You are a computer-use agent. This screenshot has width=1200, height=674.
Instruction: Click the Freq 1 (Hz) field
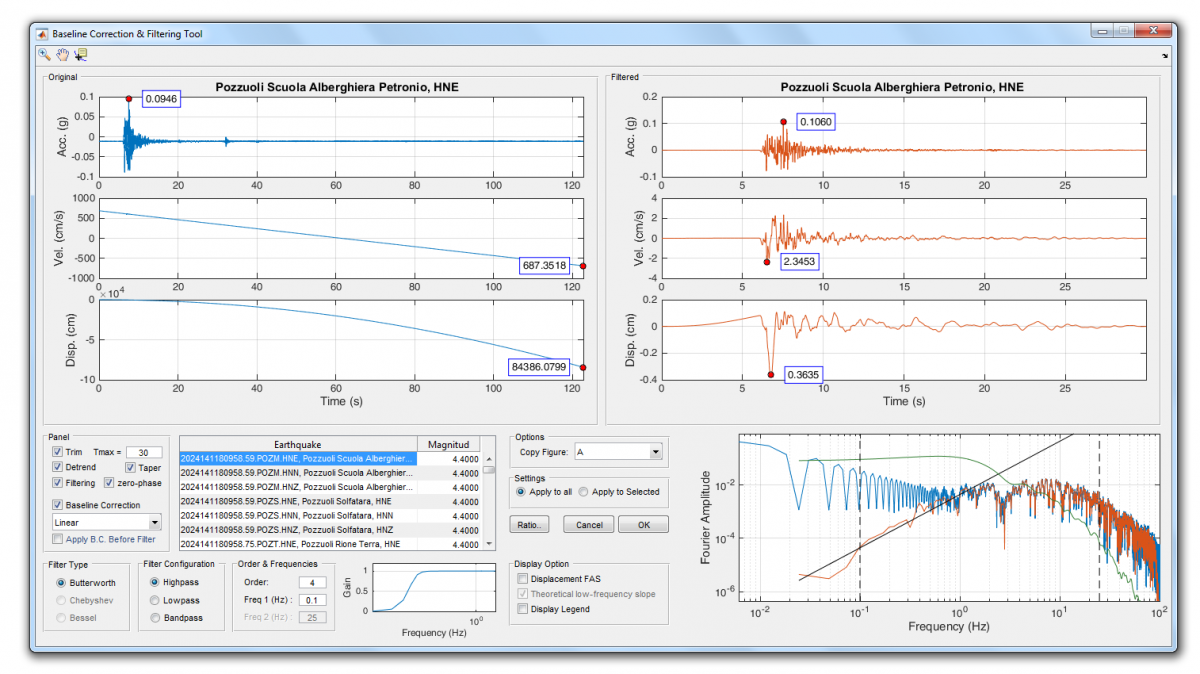pos(311,600)
